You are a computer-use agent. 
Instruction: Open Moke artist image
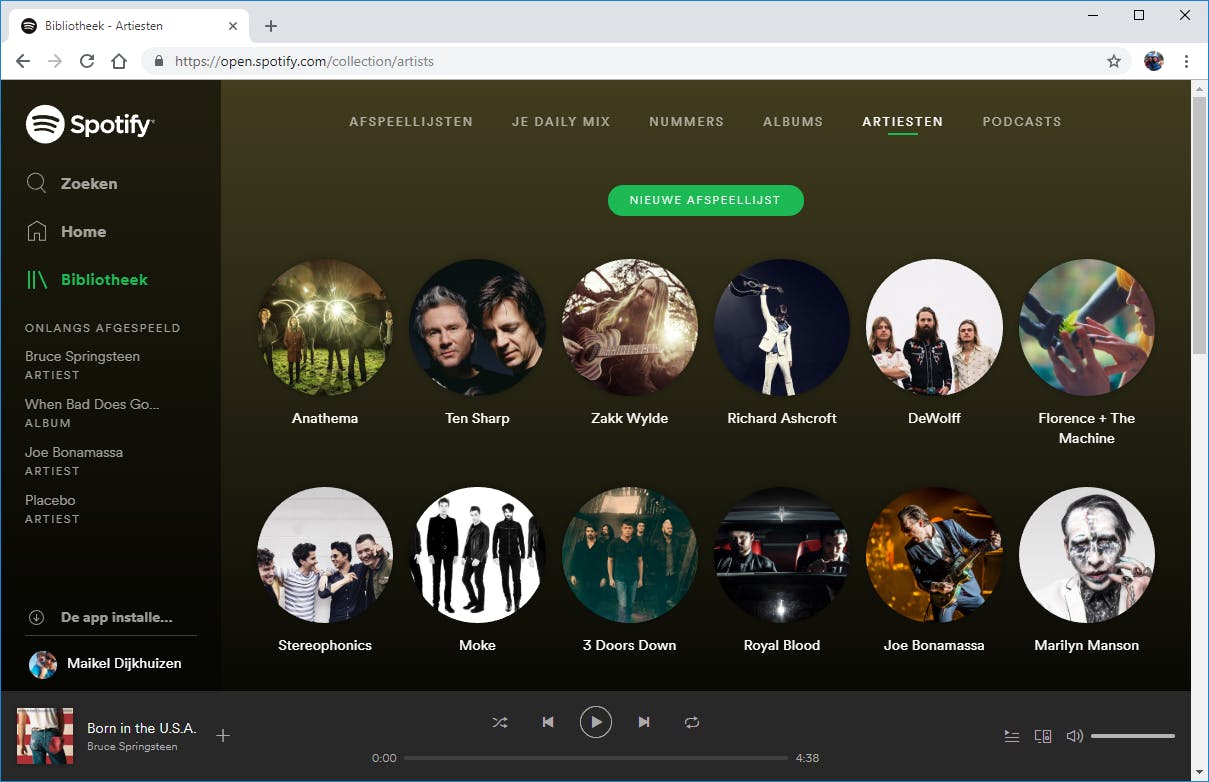pyautogui.click(x=477, y=555)
